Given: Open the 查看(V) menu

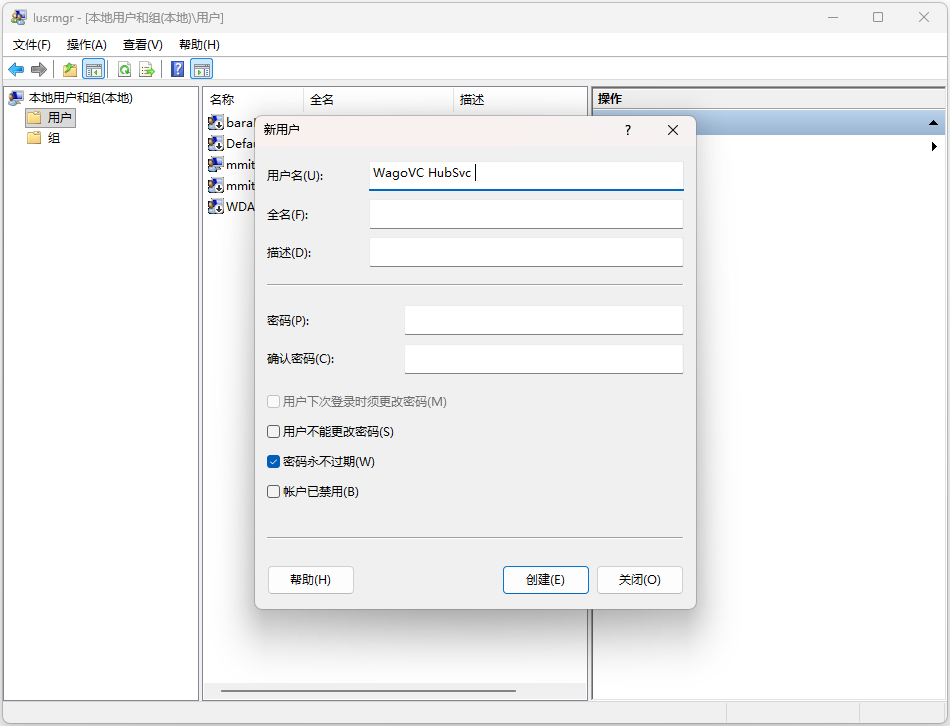Looking at the screenshot, I should (142, 45).
